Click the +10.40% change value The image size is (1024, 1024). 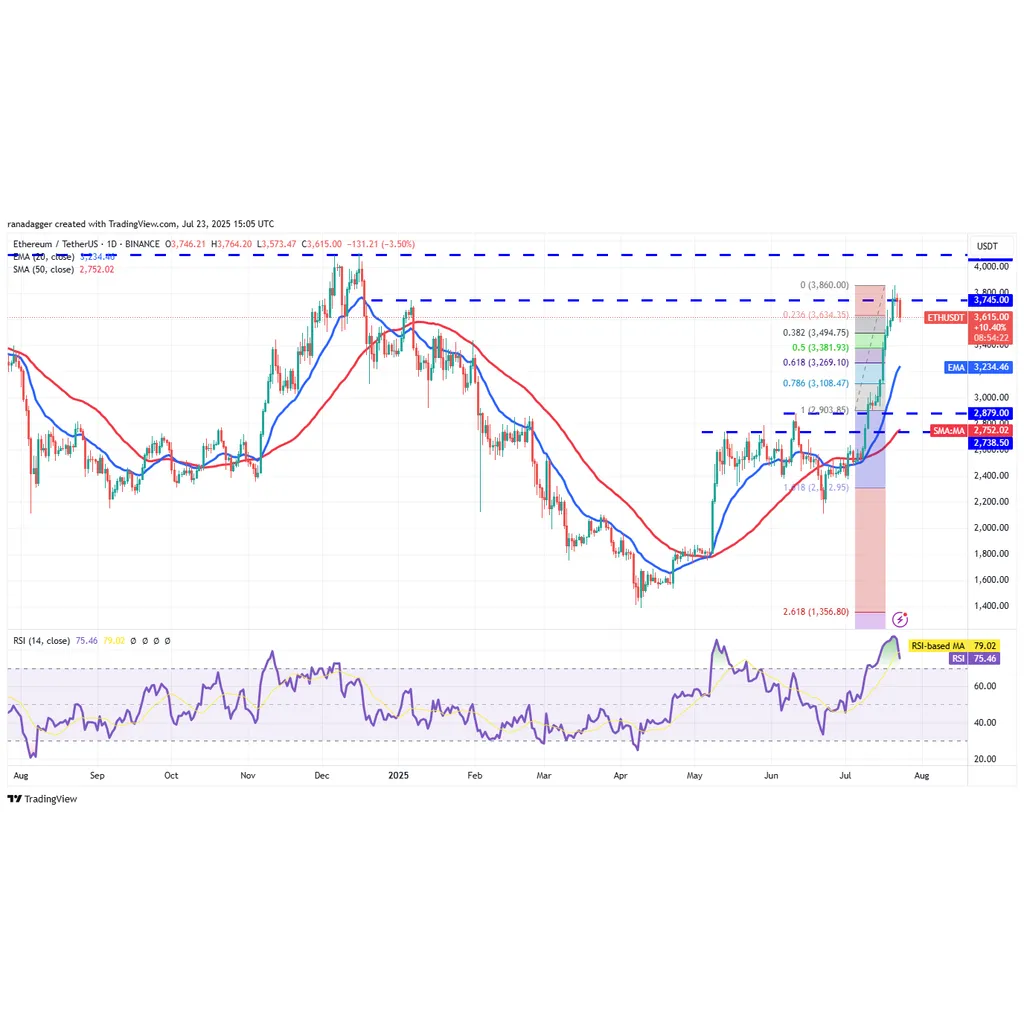(x=991, y=328)
